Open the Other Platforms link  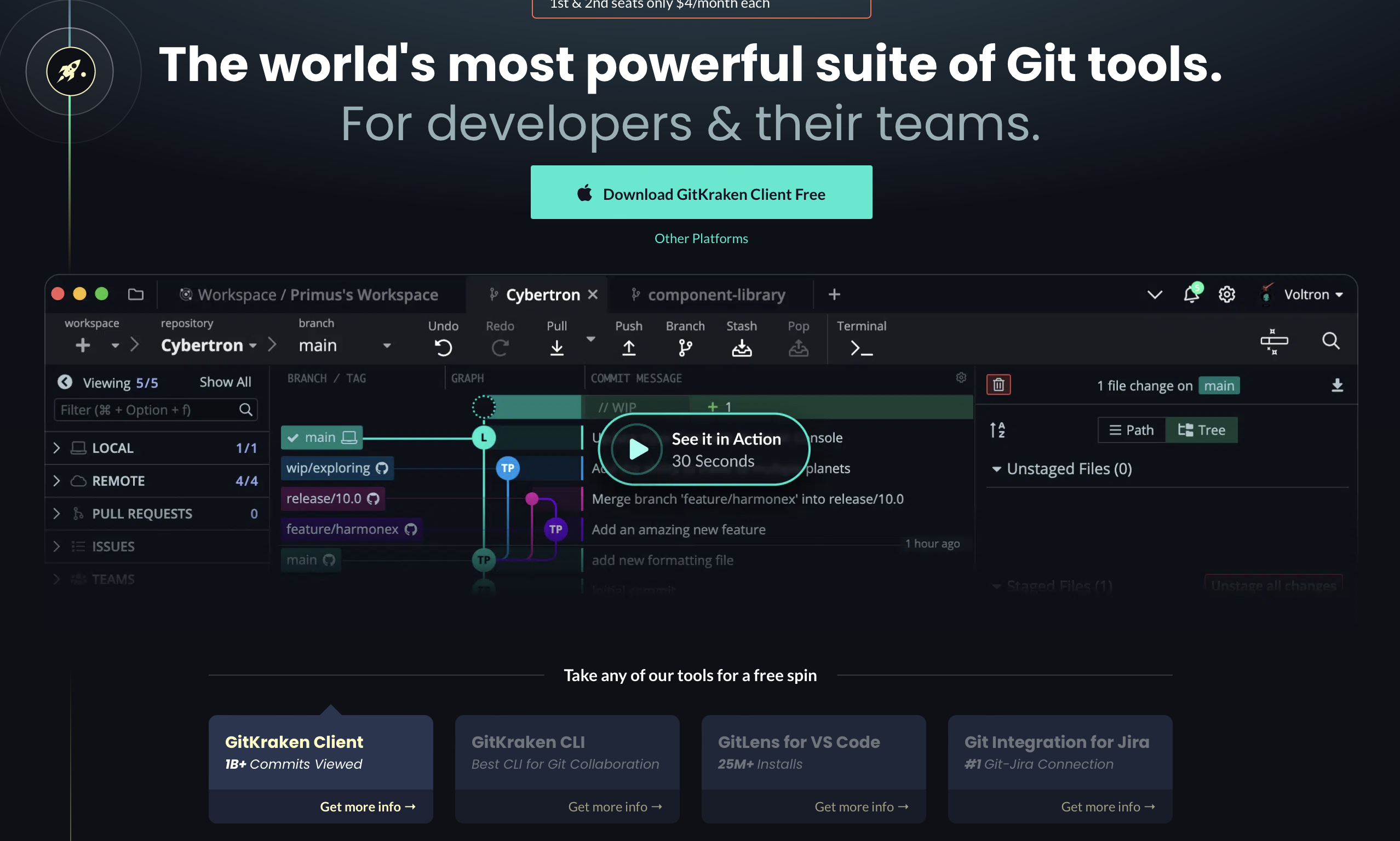[x=701, y=239]
